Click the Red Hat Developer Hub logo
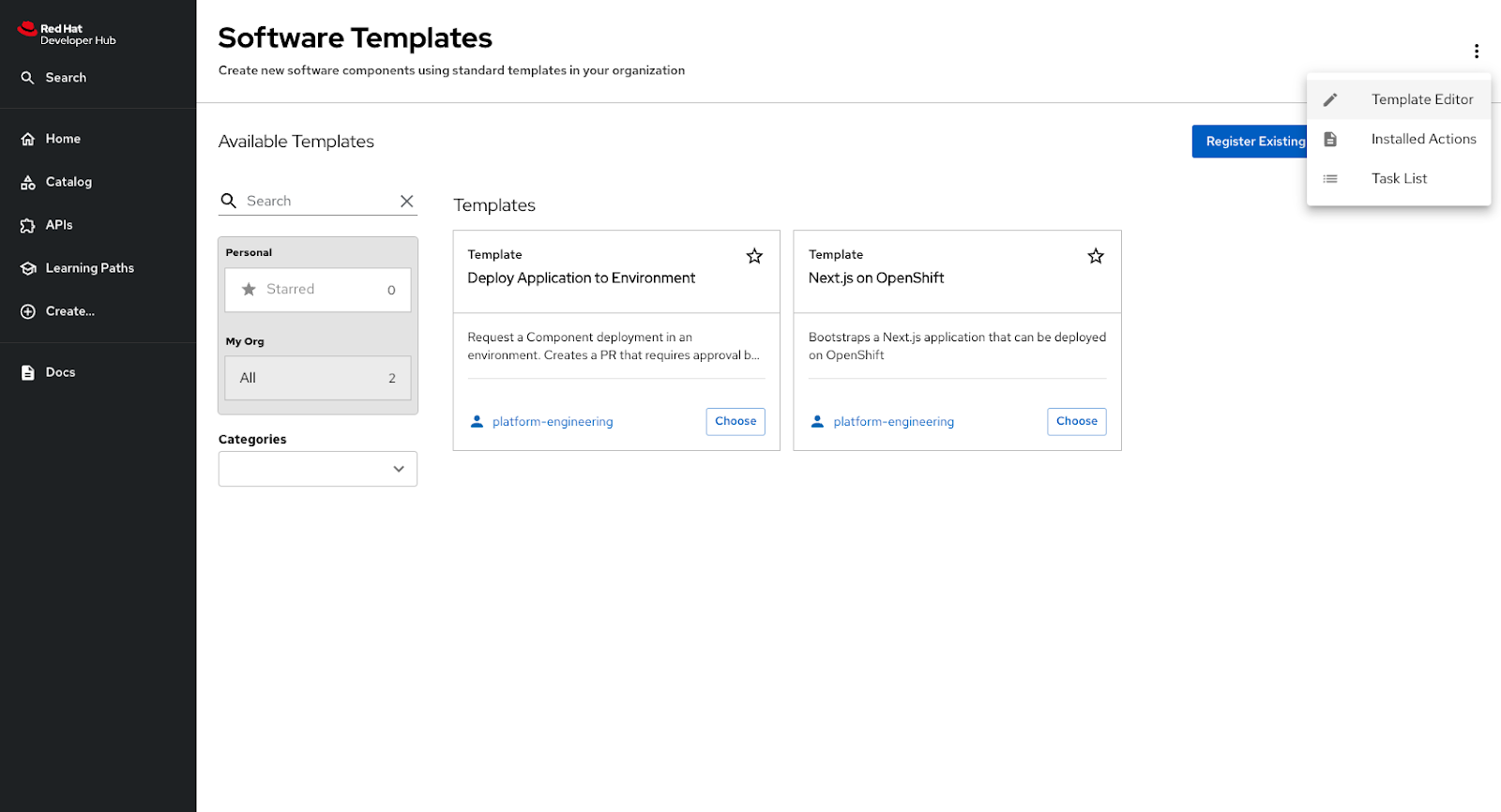This screenshot has height=812, width=1501. point(67,34)
